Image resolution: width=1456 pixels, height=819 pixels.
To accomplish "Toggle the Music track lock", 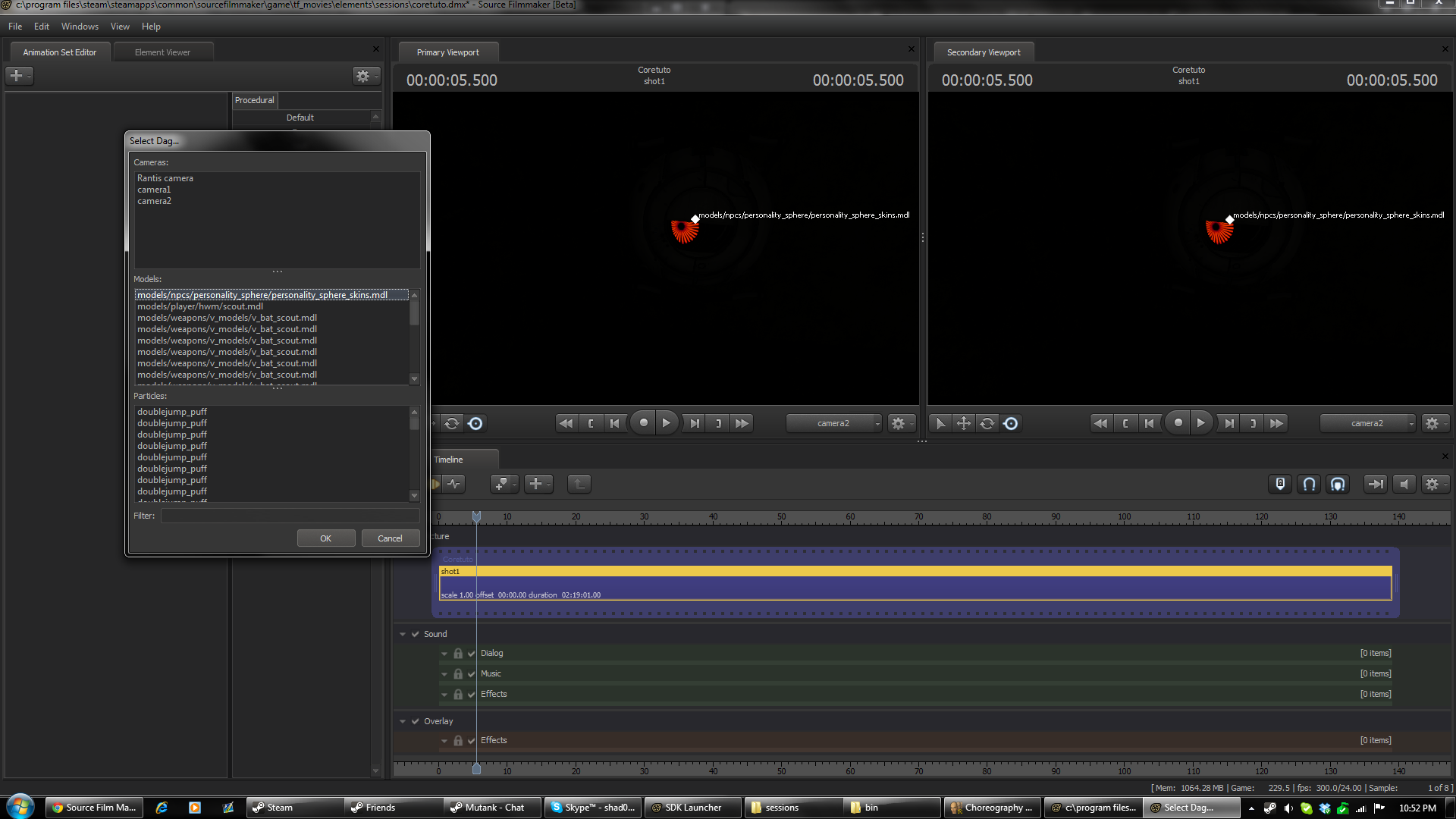I will click(x=458, y=674).
